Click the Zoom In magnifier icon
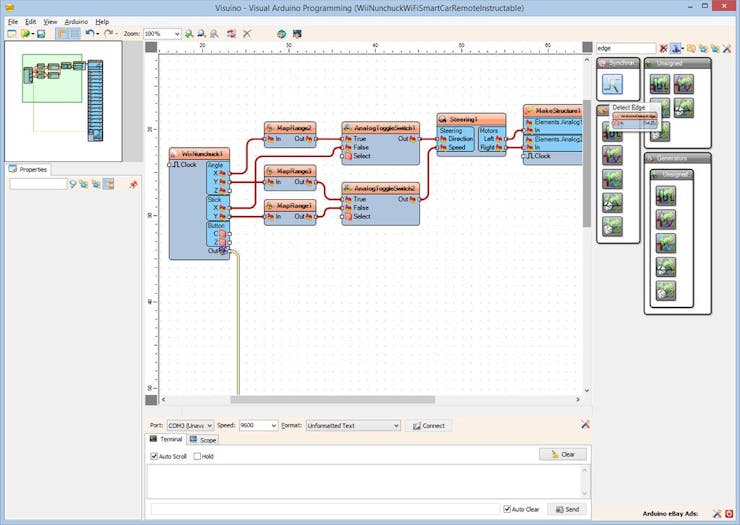Viewport: 740px width, 525px height. point(189,33)
